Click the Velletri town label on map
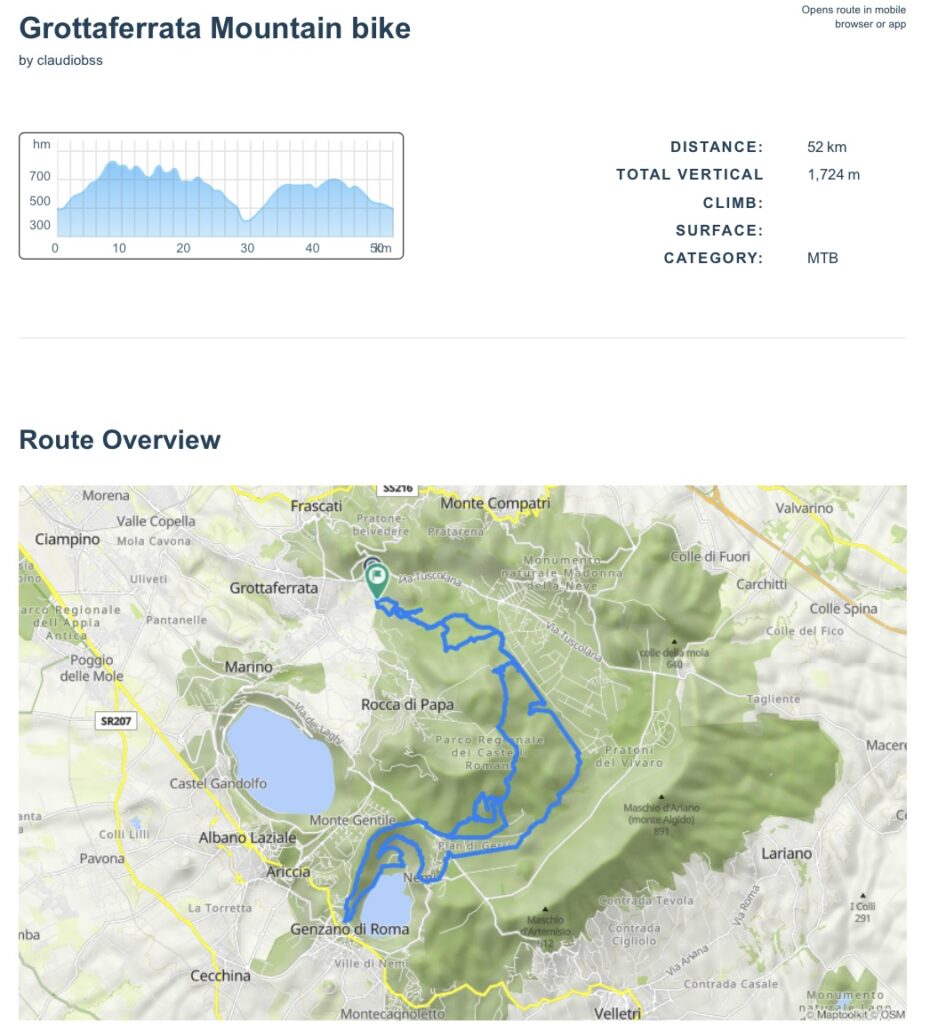The width and height of the screenshot is (930, 1024). point(618,1013)
